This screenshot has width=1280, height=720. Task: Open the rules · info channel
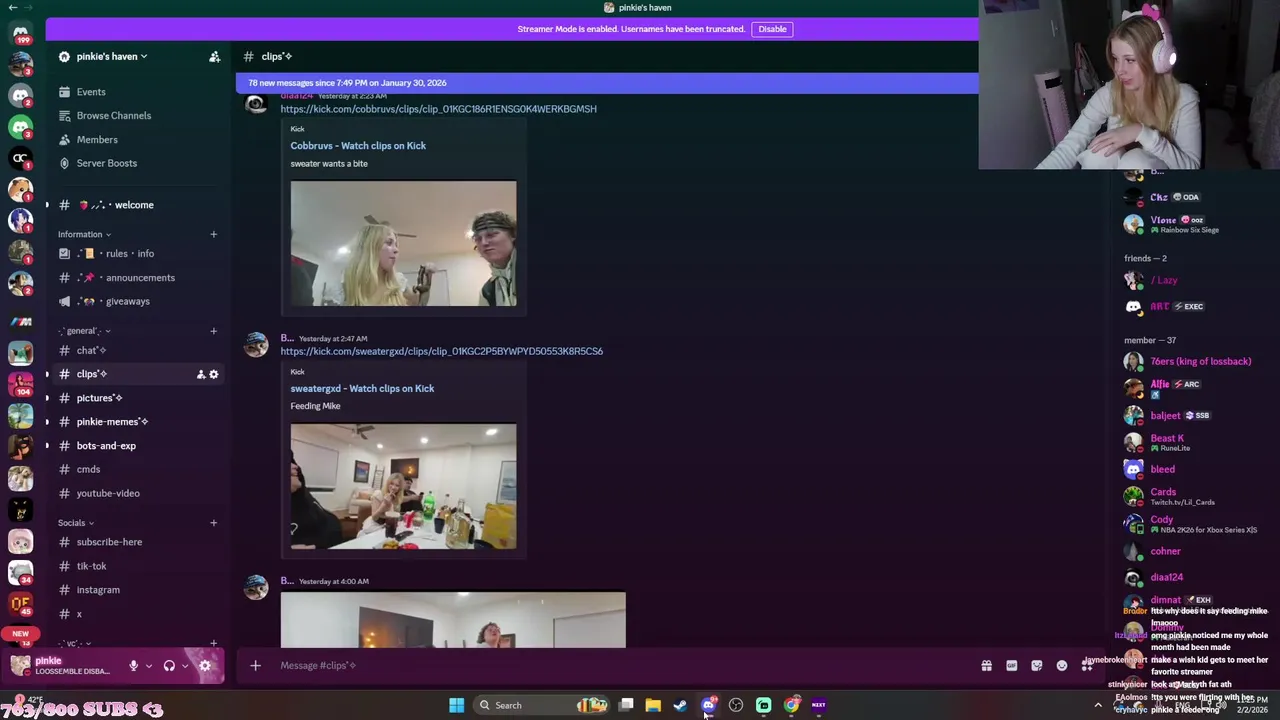[130, 254]
